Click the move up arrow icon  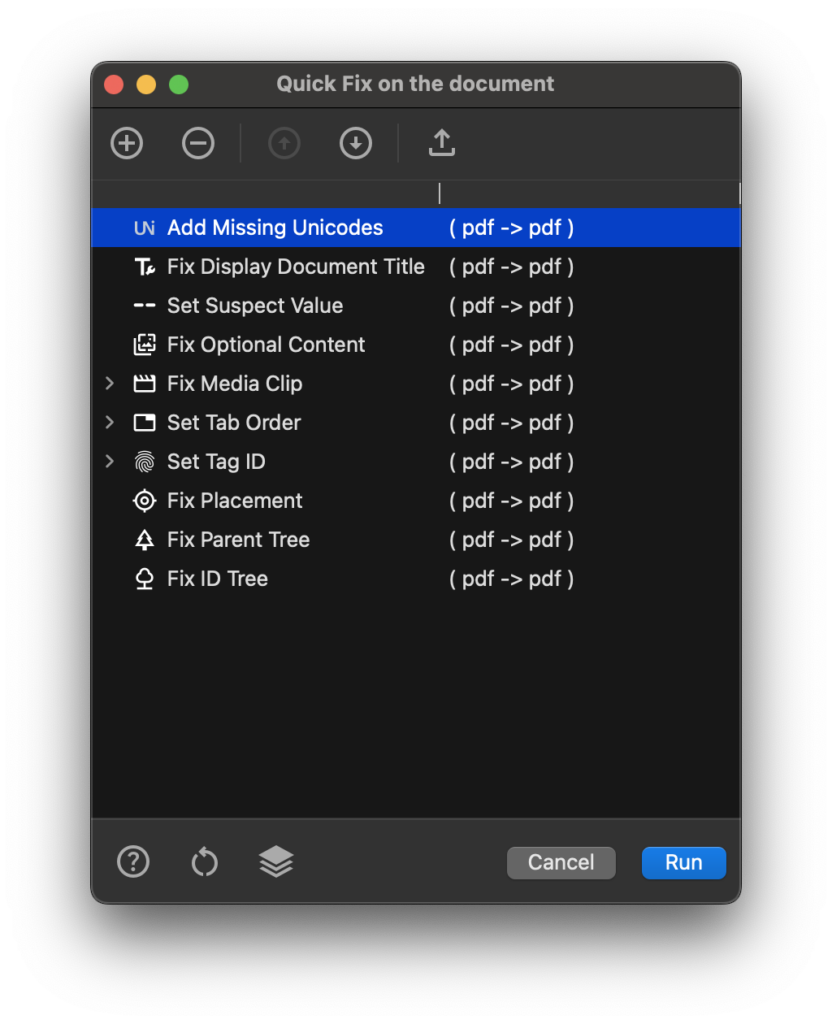pyautogui.click(x=284, y=144)
